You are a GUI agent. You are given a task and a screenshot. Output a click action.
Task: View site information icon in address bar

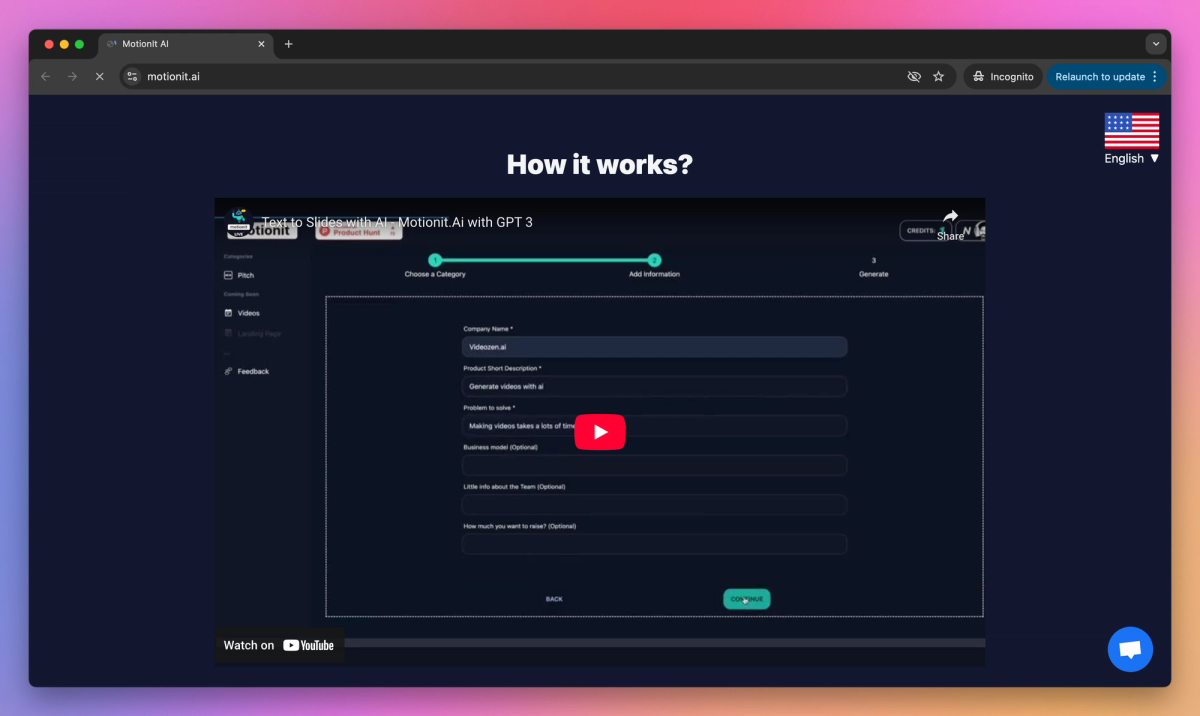132,76
